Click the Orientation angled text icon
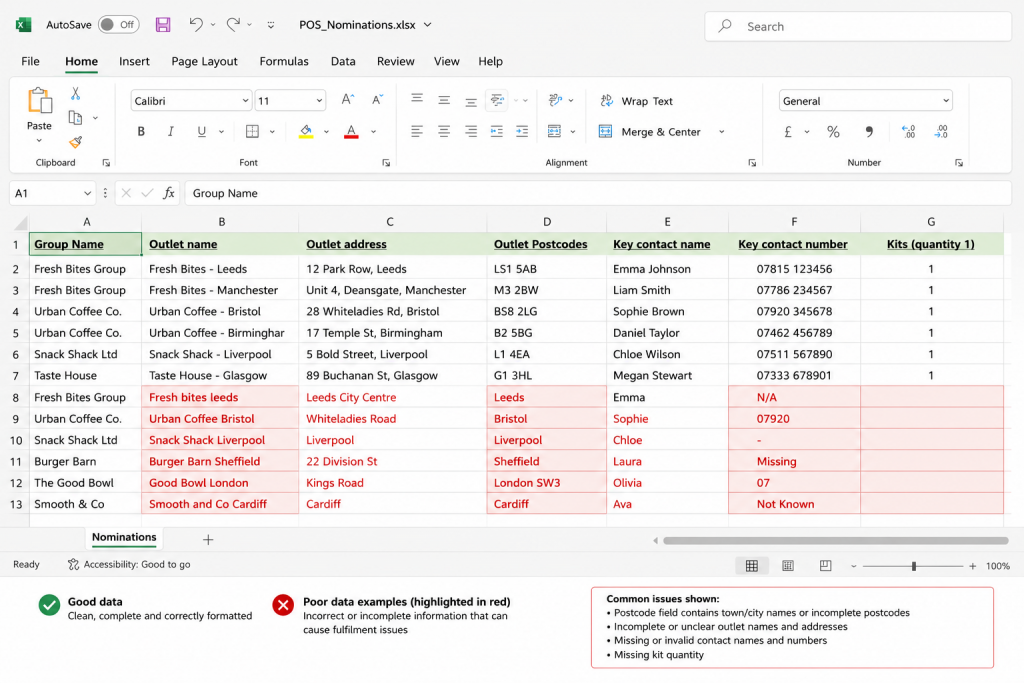 [555, 100]
